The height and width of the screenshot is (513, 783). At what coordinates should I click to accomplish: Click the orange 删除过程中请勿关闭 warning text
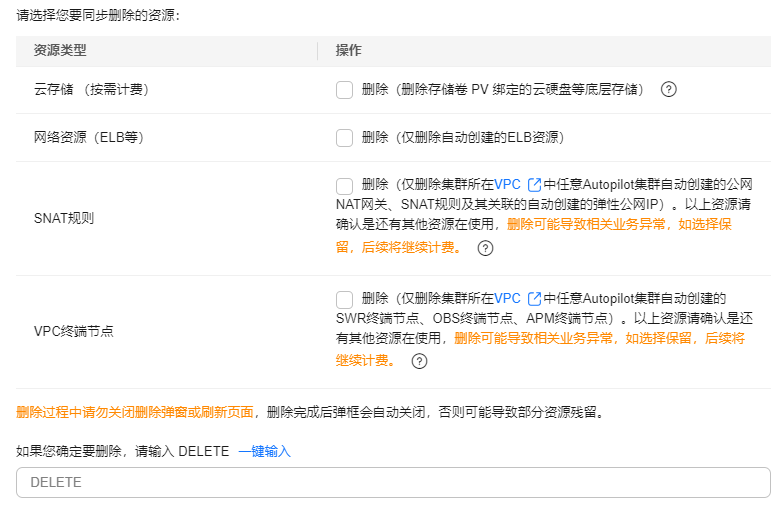(135, 411)
